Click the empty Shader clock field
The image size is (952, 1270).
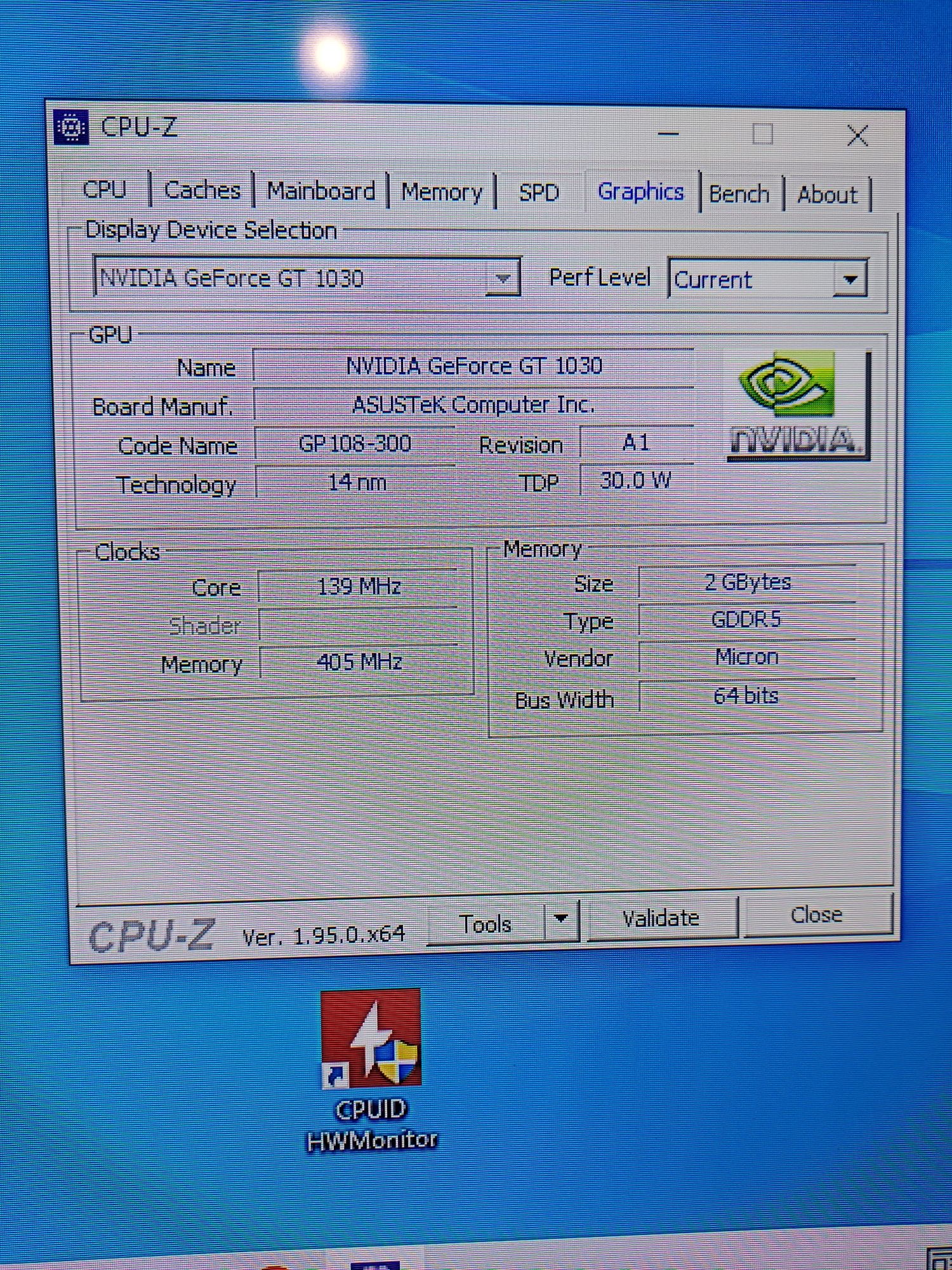pyautogui.click(x=359, y=624)
